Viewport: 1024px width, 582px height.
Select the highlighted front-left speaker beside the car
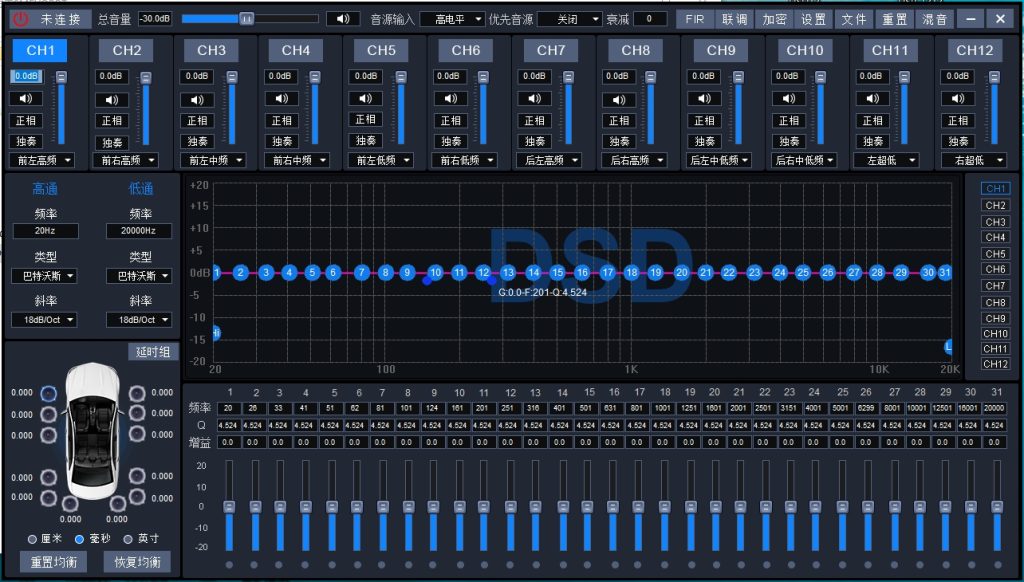tap(48, 393)
